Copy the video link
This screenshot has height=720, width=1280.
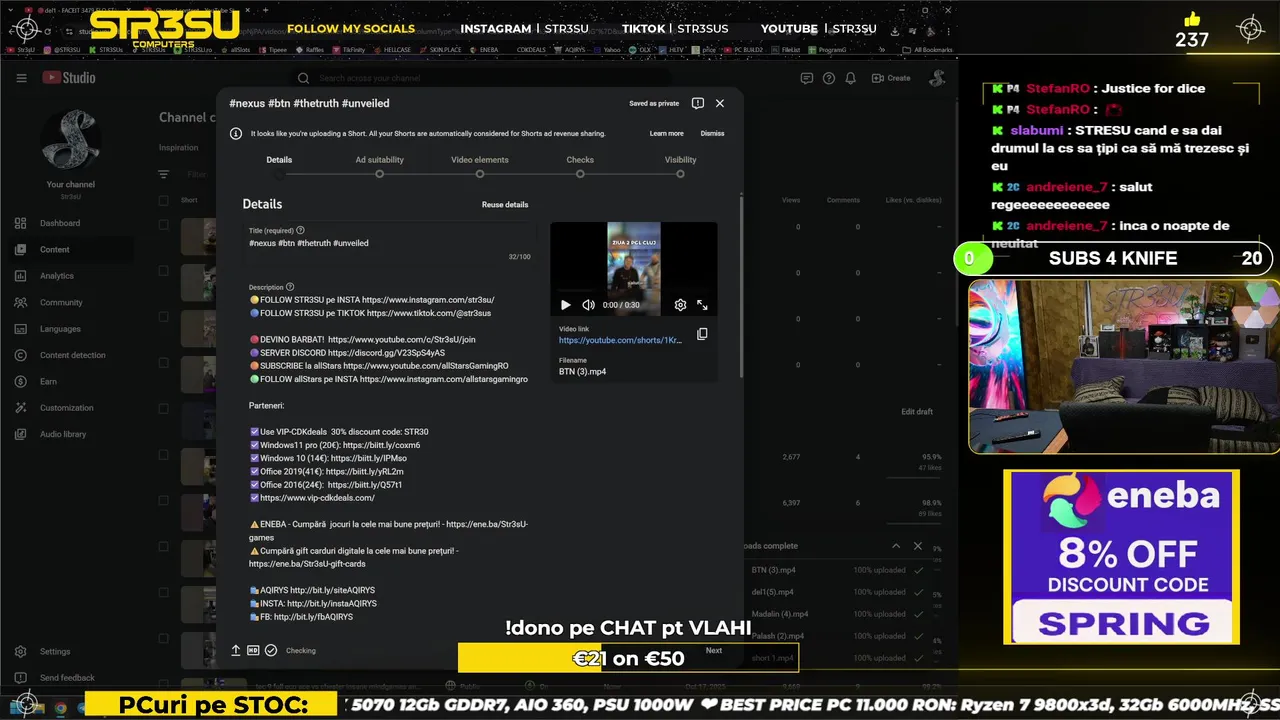tap(702, 334)
